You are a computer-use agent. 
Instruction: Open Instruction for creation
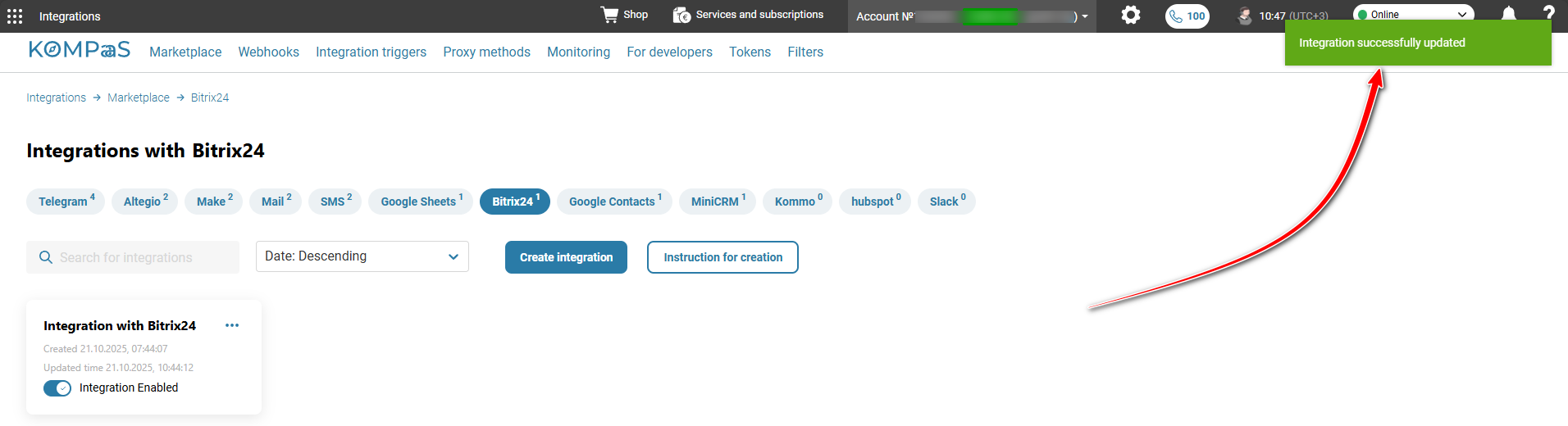point(722,257)
